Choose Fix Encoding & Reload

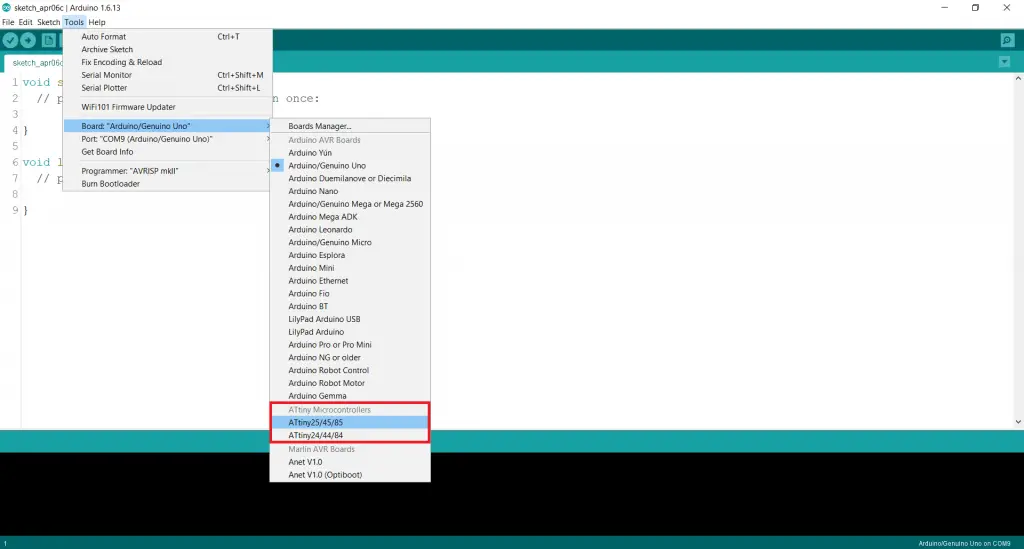[167, 62]
